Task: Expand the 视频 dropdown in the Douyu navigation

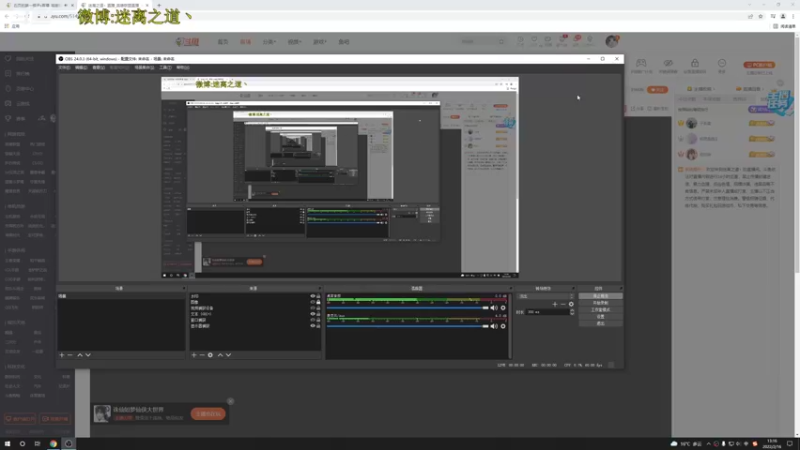Action: click(294, 42)
